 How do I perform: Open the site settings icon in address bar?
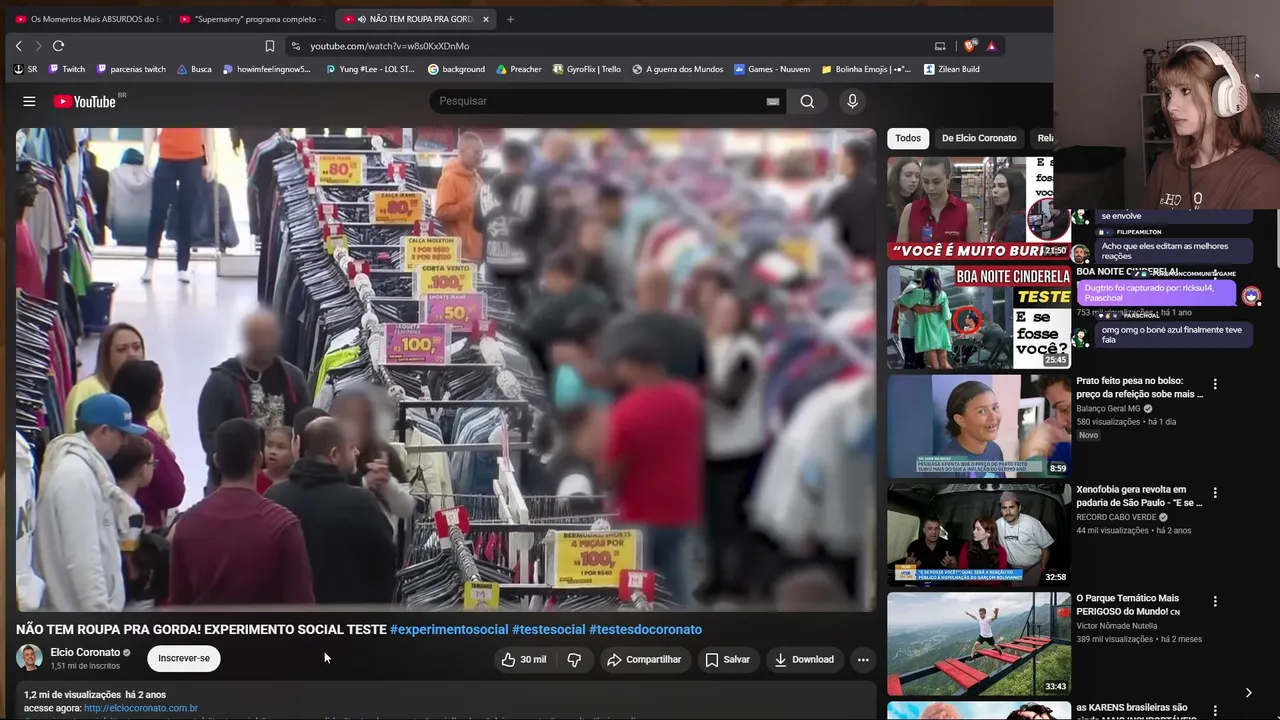[295, 46]
